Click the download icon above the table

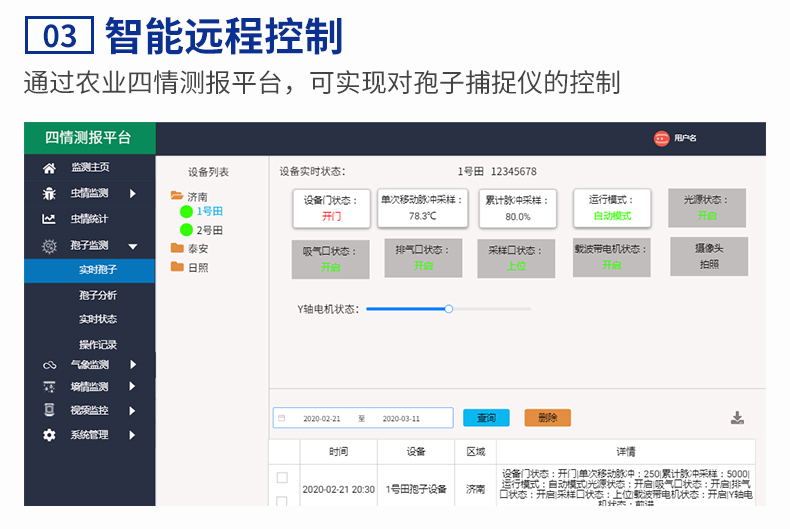(x=737, y=418)
